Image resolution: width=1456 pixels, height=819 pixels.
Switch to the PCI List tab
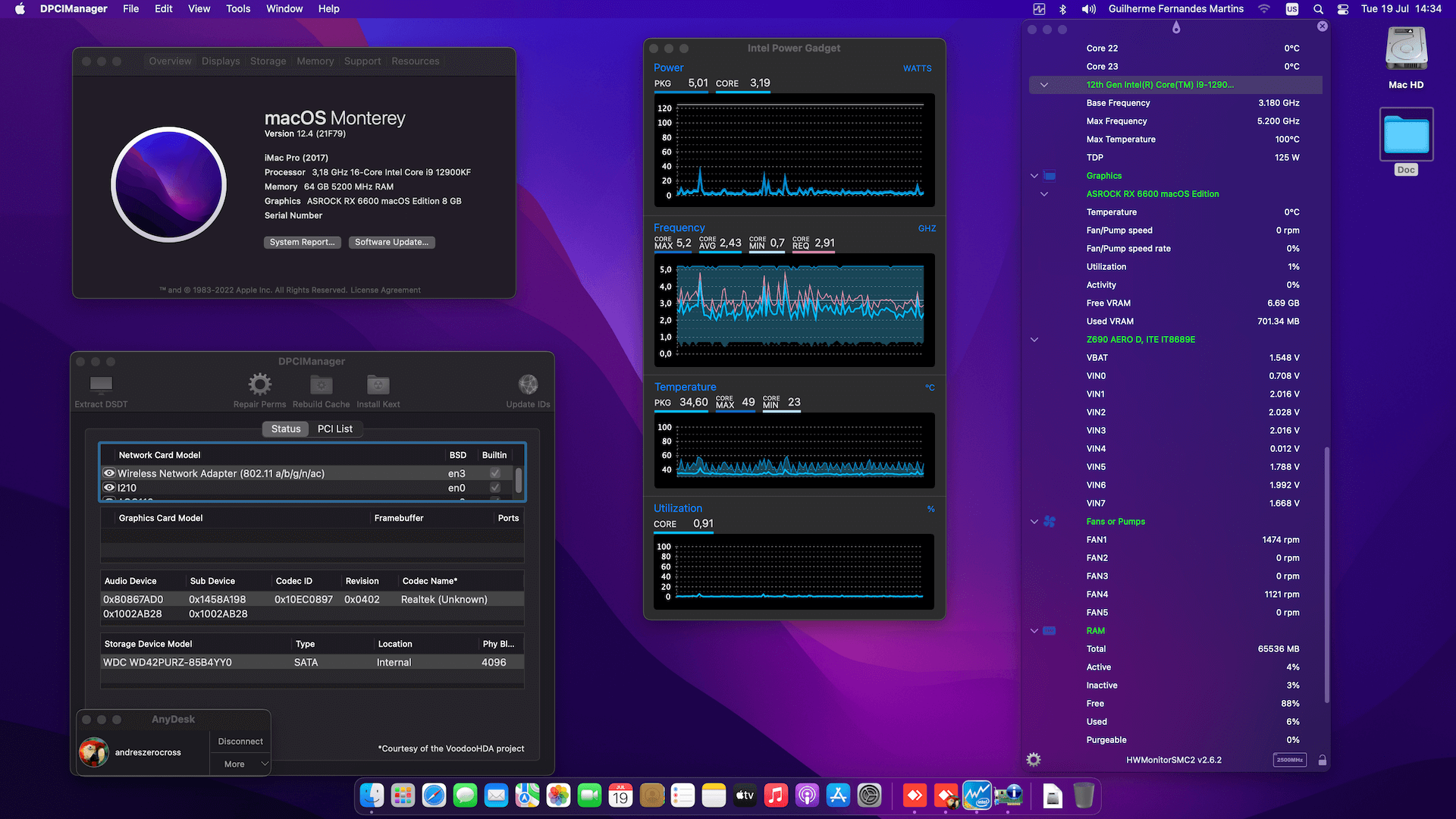pyautogui.click(x=335, y=429)
